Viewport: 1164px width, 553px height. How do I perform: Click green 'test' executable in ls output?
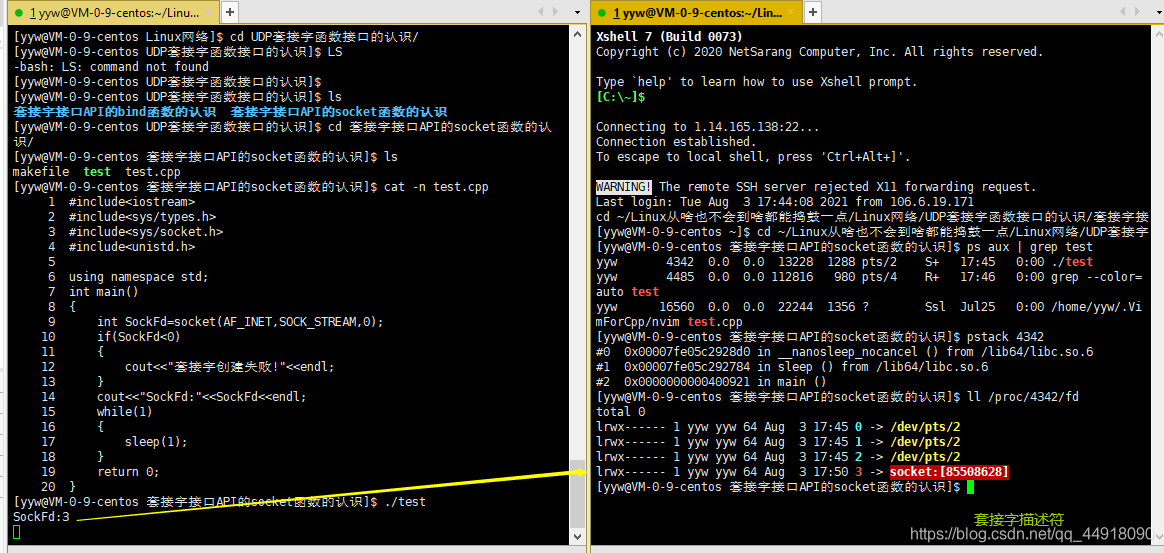(97, 171)
